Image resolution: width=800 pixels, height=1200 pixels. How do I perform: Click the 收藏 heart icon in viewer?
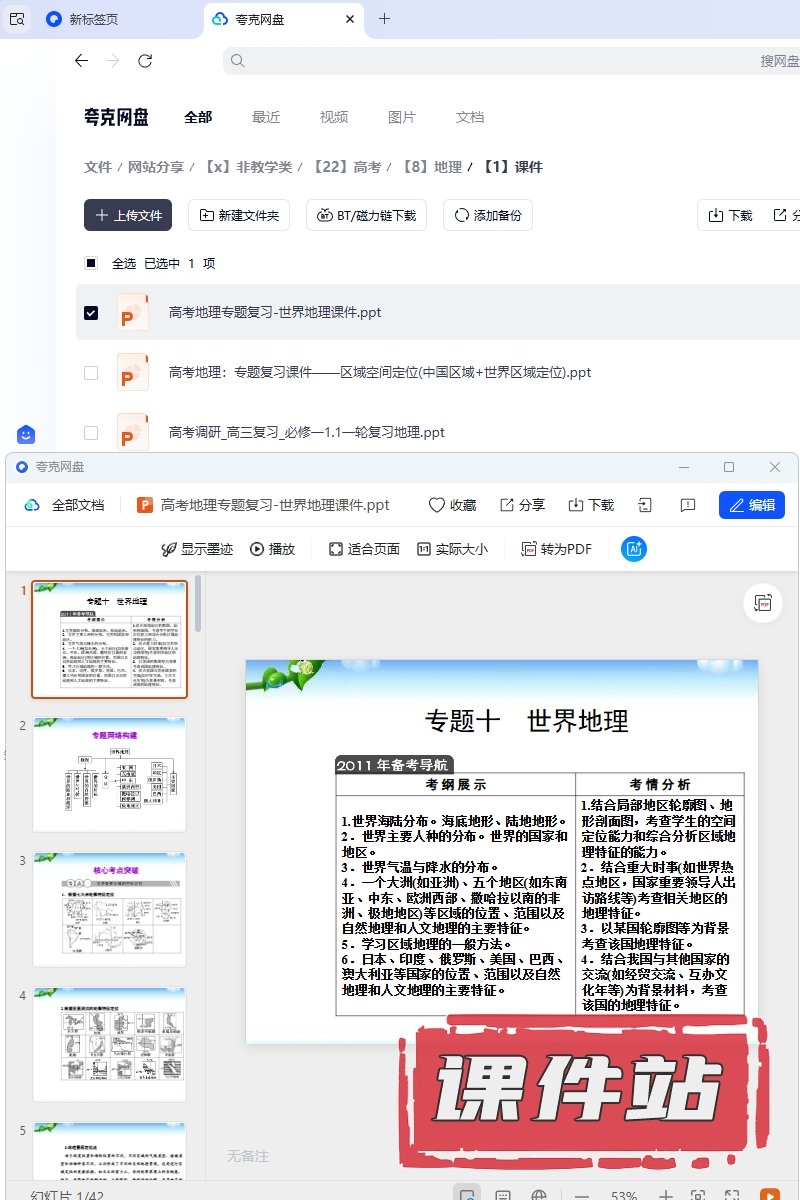(437, 505)
